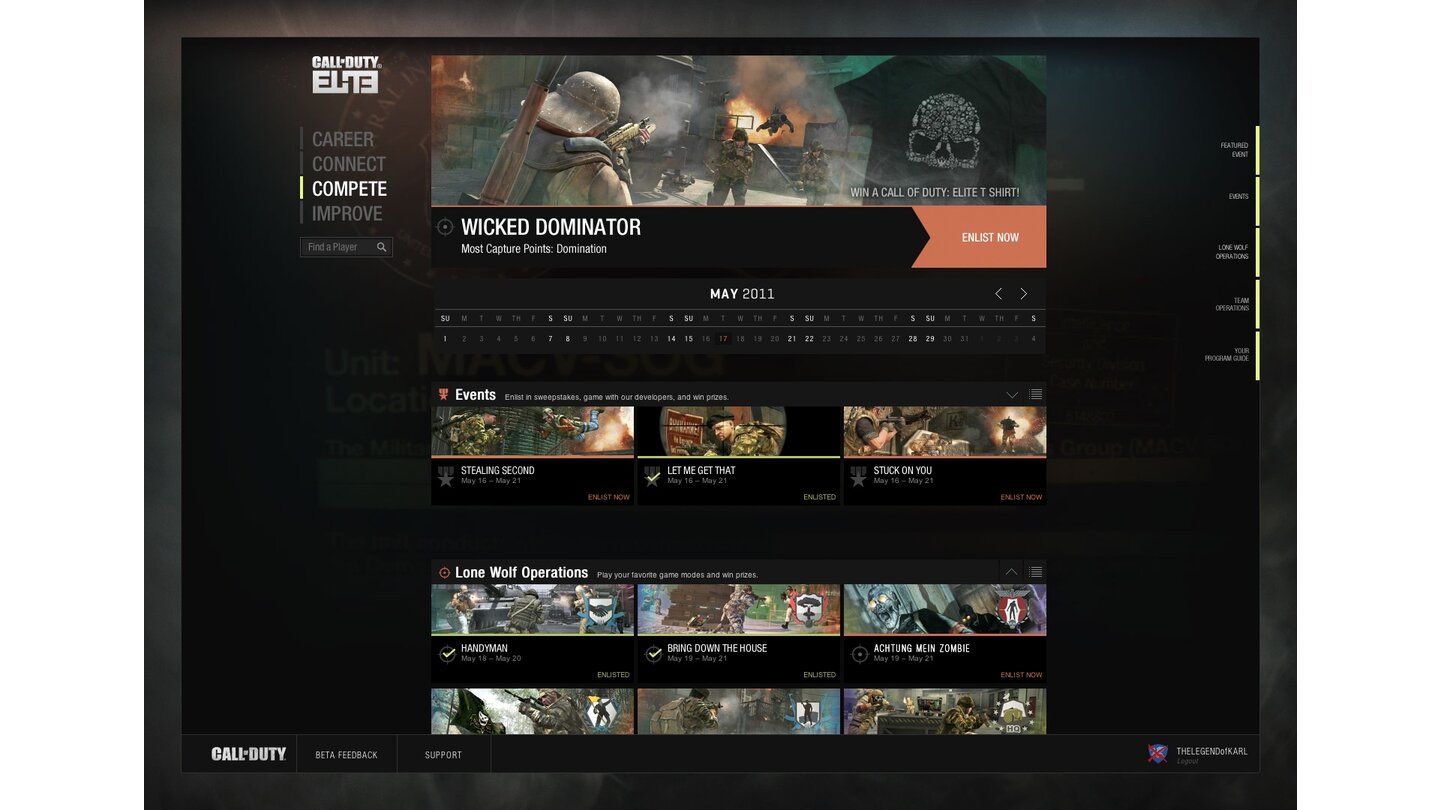The width and height of the screenshot is (1440, 810).
Task: Select May 21 on the calendar
Action: click(x=792, y=339)
